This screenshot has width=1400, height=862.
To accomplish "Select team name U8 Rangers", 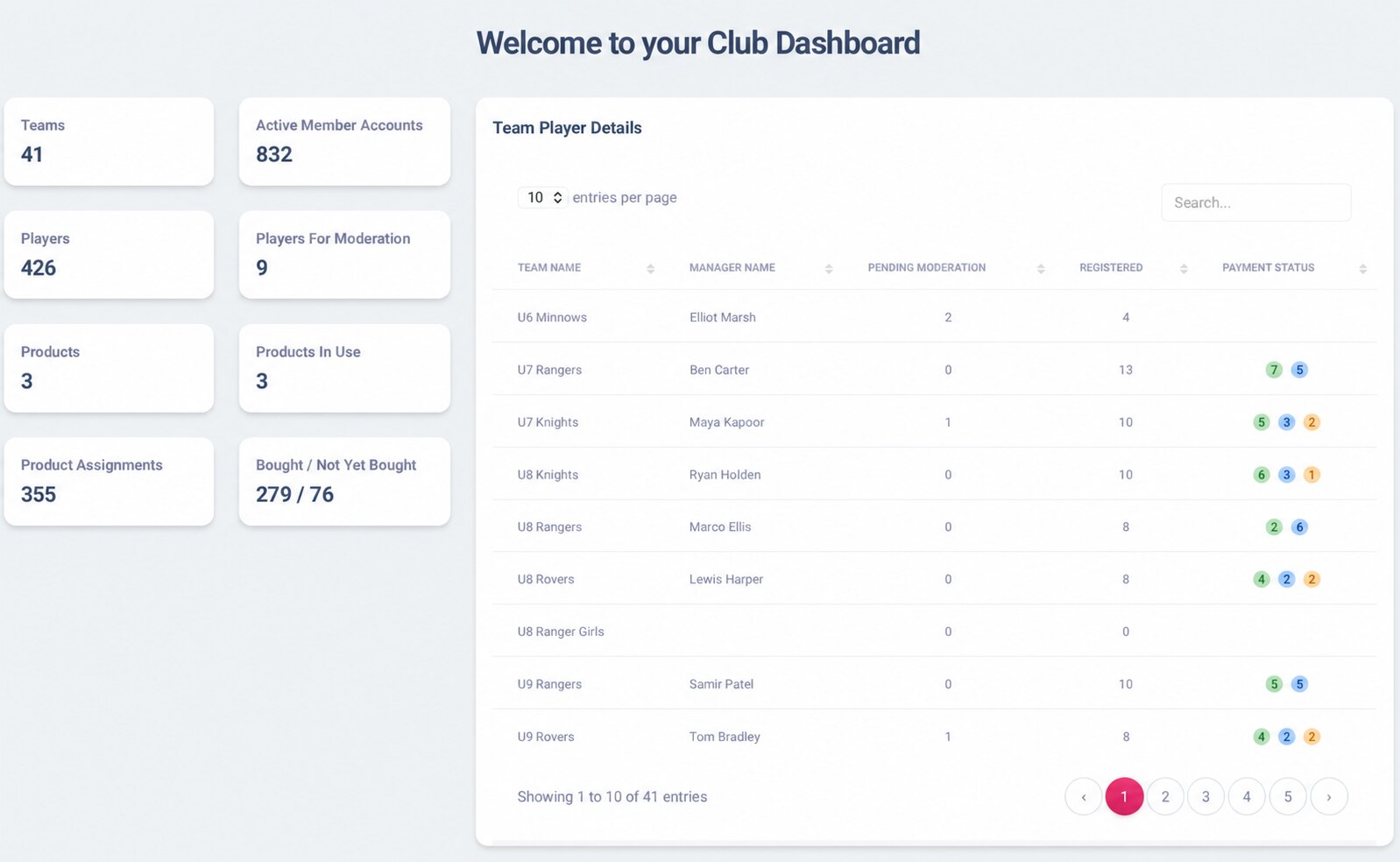I will [x=549, y=526].
